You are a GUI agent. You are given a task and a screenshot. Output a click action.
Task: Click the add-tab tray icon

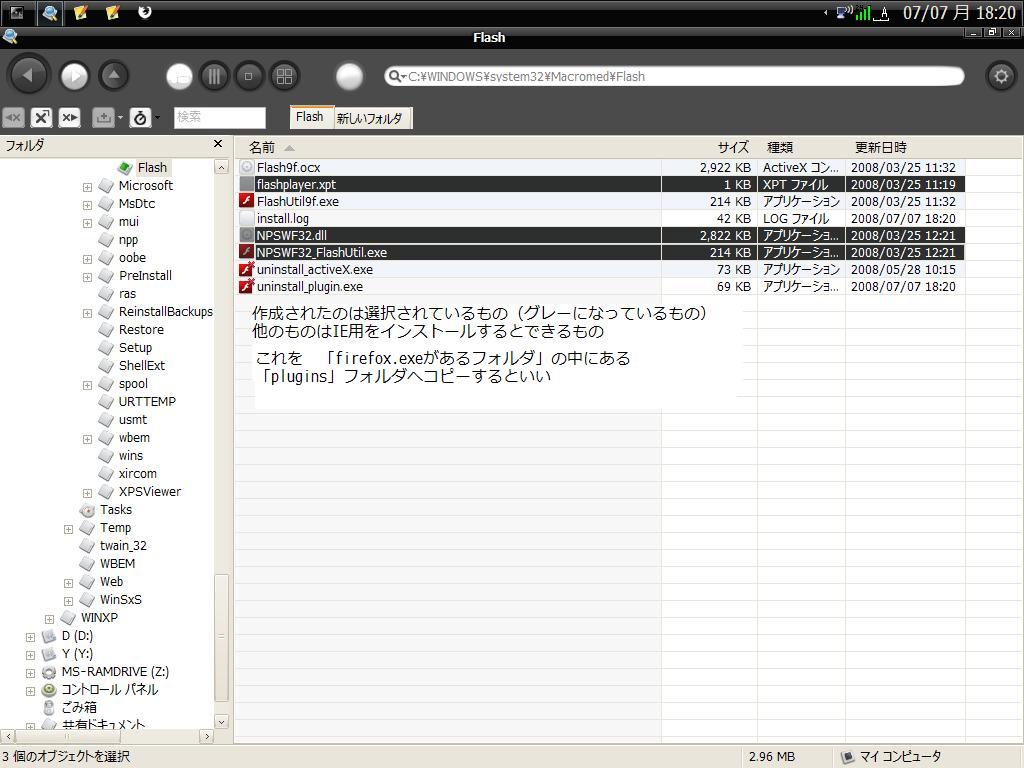pos(103,118)
